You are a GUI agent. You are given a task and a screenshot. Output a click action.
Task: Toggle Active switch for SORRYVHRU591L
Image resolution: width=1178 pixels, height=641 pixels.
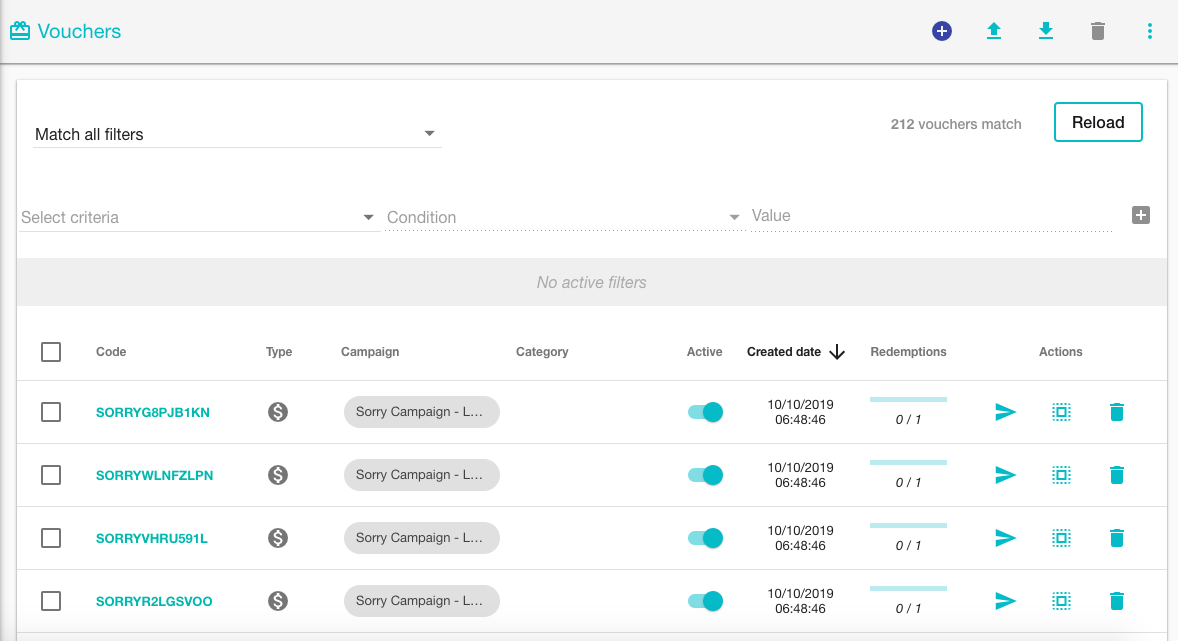pyautogui.click(x=705, y=538)
